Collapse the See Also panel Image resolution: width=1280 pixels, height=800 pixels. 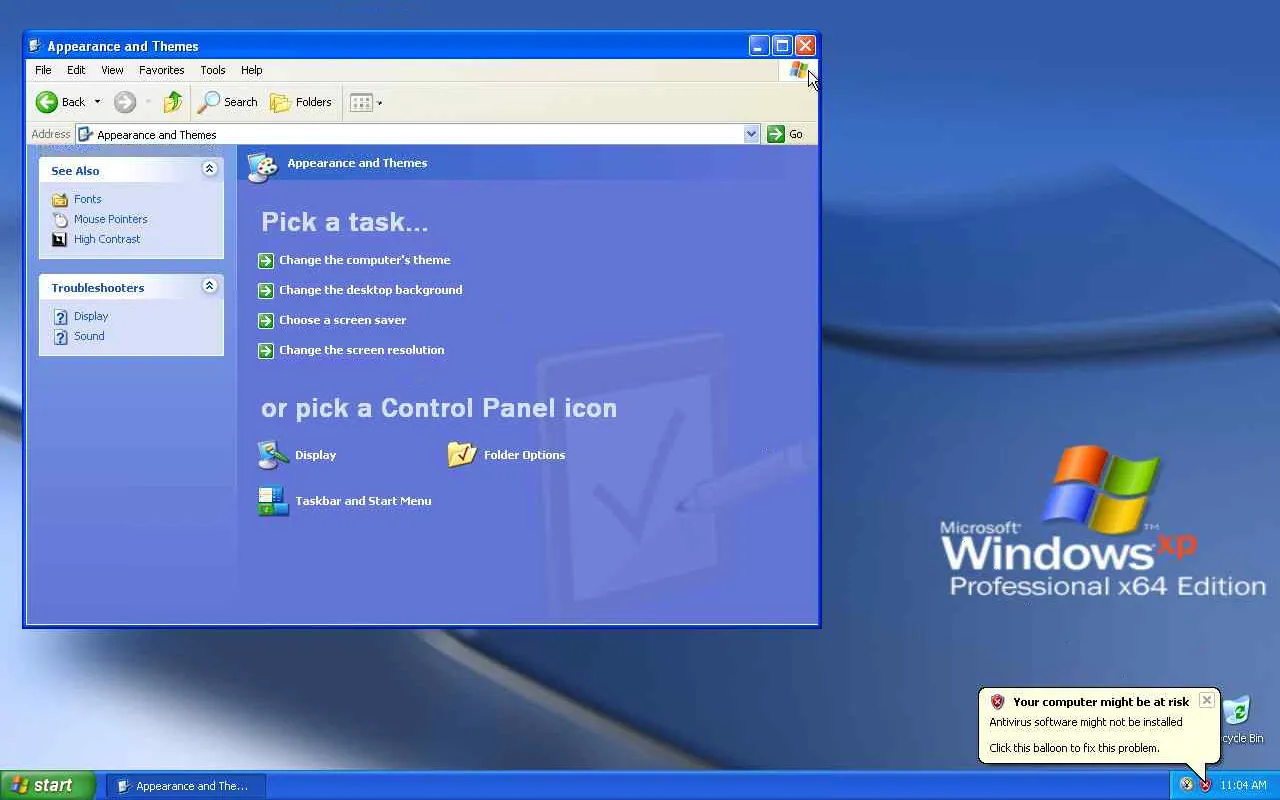pos(209,169)
